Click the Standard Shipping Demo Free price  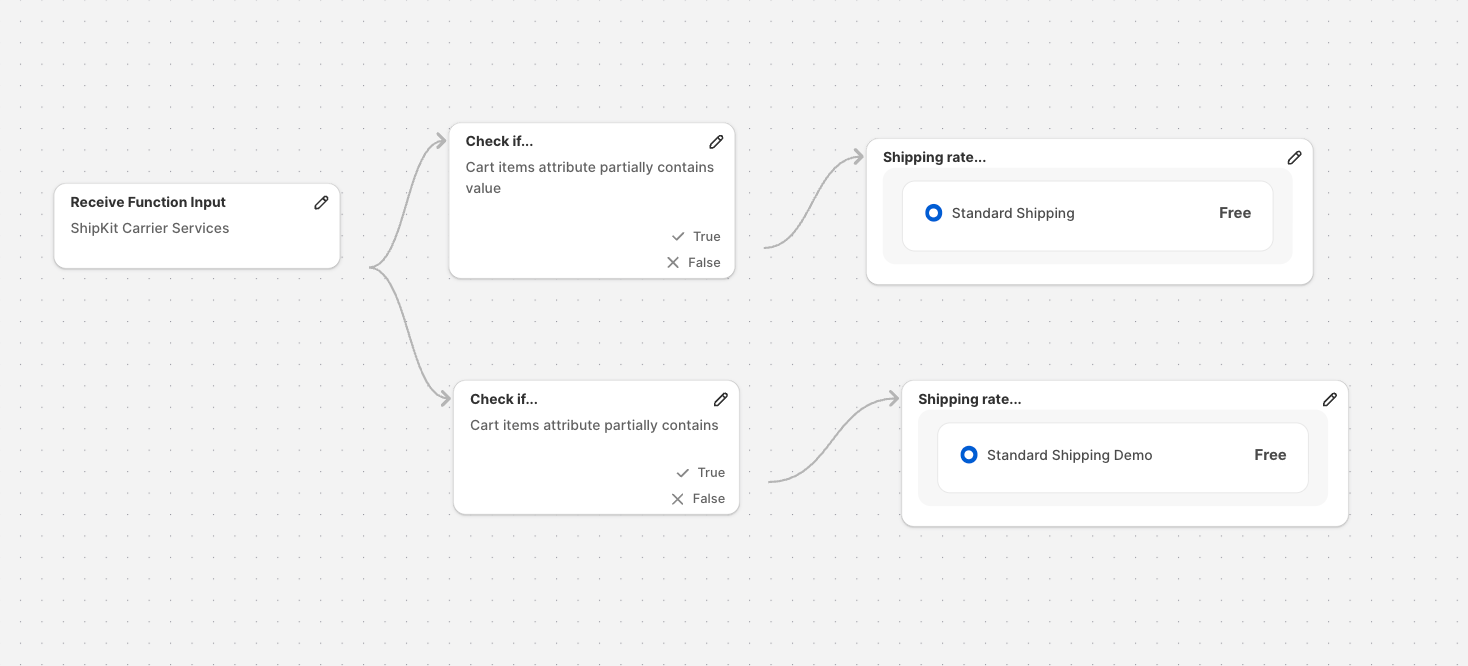(x=1270, y=455)
